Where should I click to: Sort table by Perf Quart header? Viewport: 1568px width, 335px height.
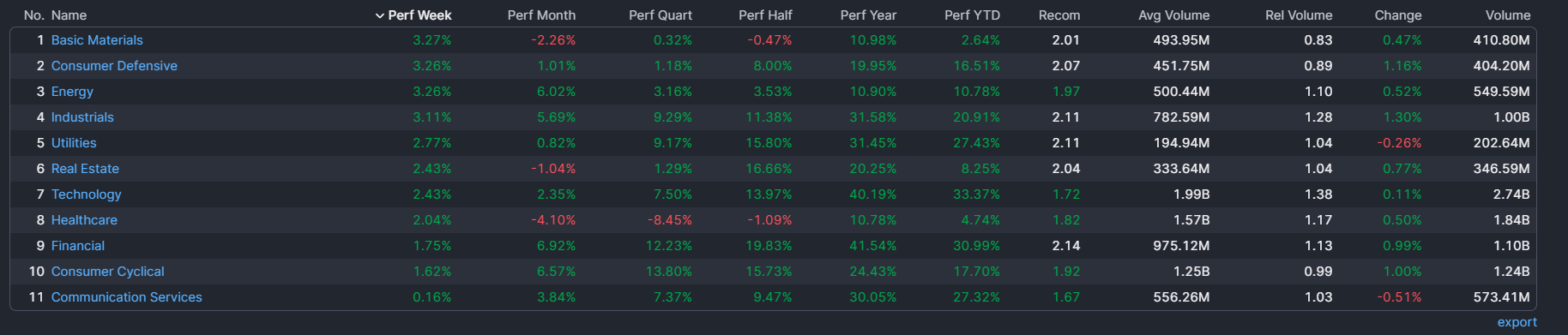tap(660, 15)
